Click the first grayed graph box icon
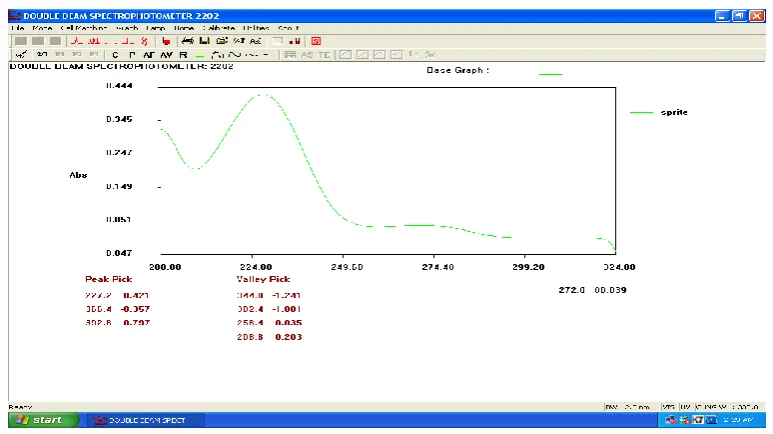This screenshot has height=434, width=773. click(346, 55)
